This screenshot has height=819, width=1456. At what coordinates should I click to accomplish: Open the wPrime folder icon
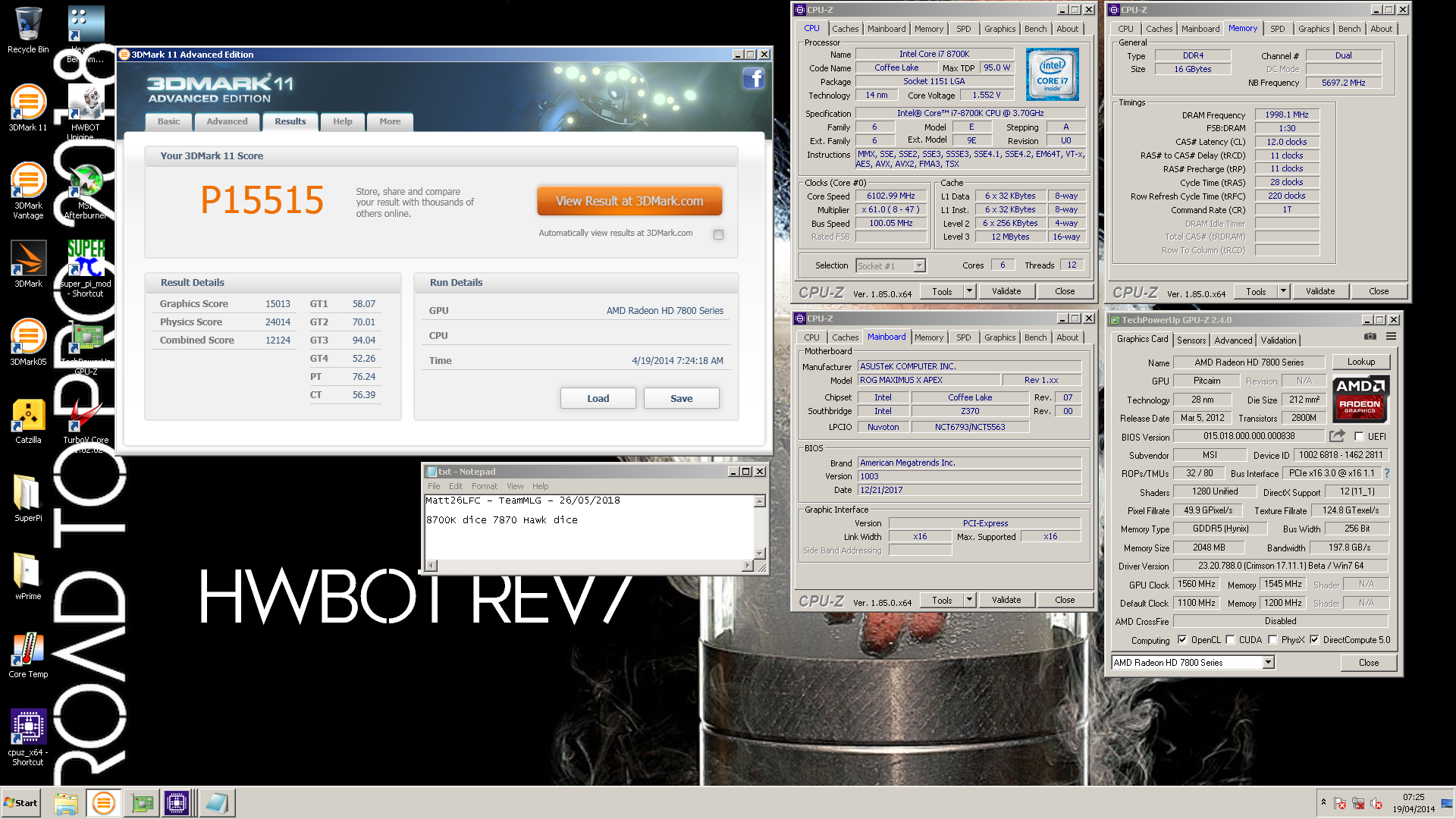(28, 576)
